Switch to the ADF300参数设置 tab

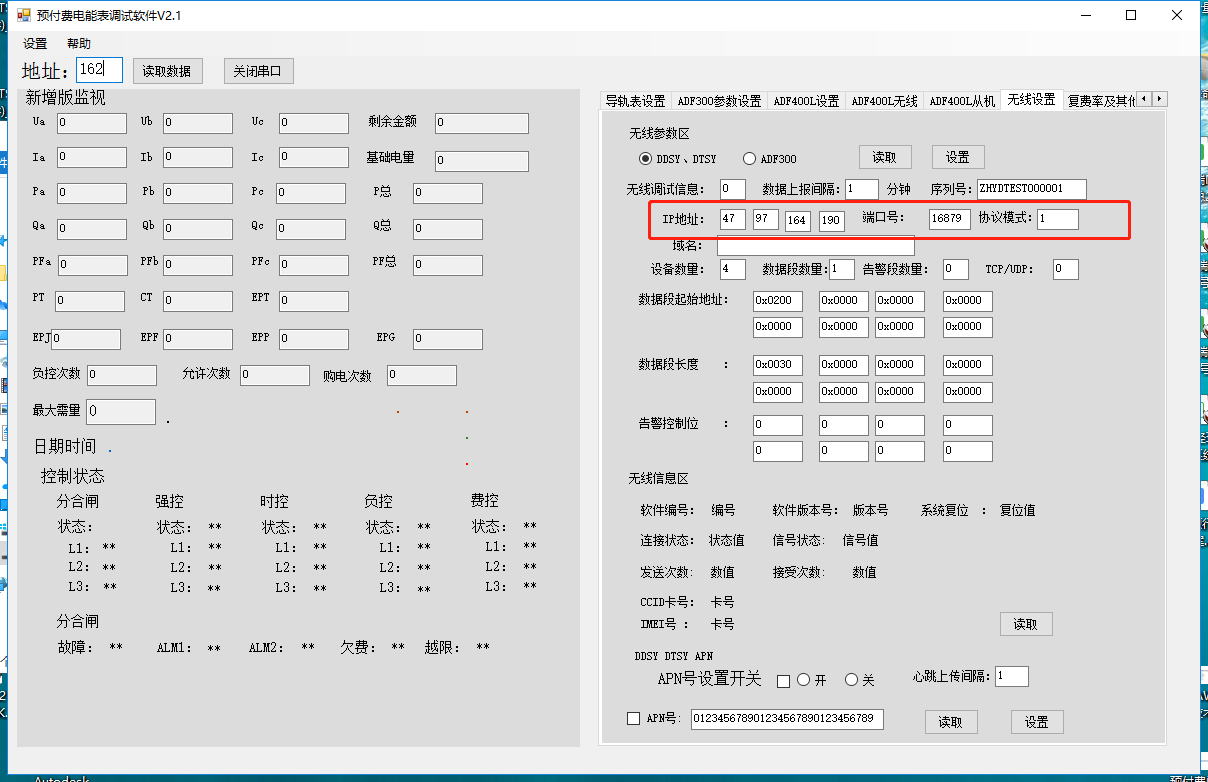pyautogui.click(x=718, y=101)
